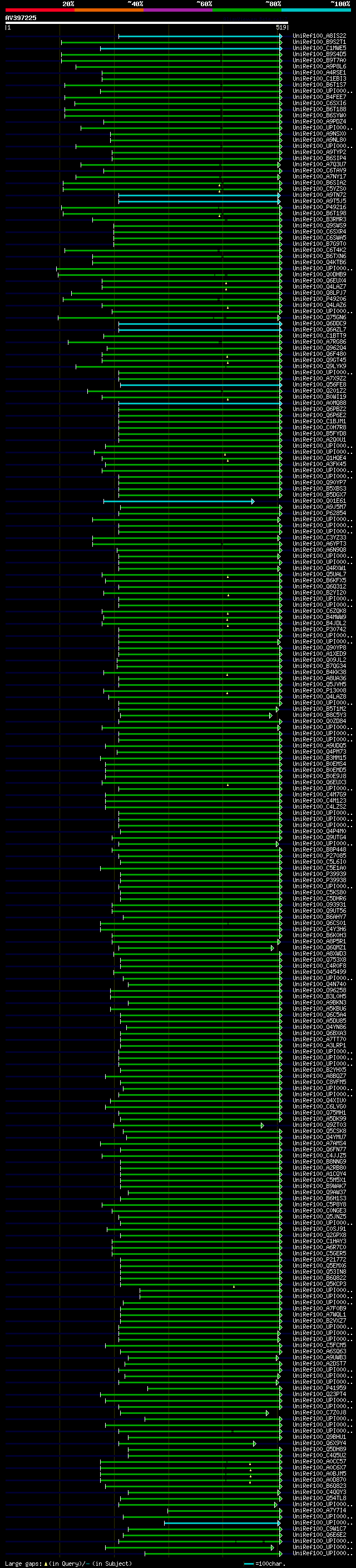Viewport: 356px width, 1568px height.
Task: Open hit UniRef100_A7RG86
Action: [x=319, y=342]
